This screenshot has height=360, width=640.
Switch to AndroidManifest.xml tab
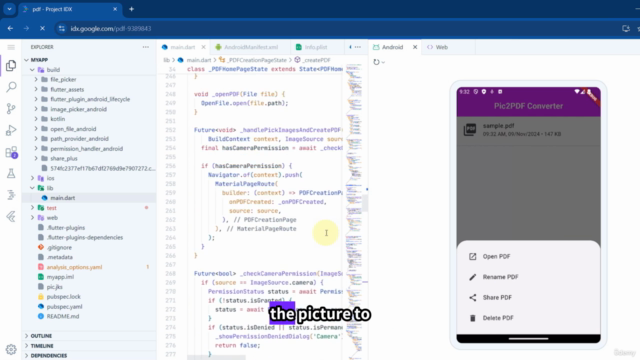tap(251, 47)
